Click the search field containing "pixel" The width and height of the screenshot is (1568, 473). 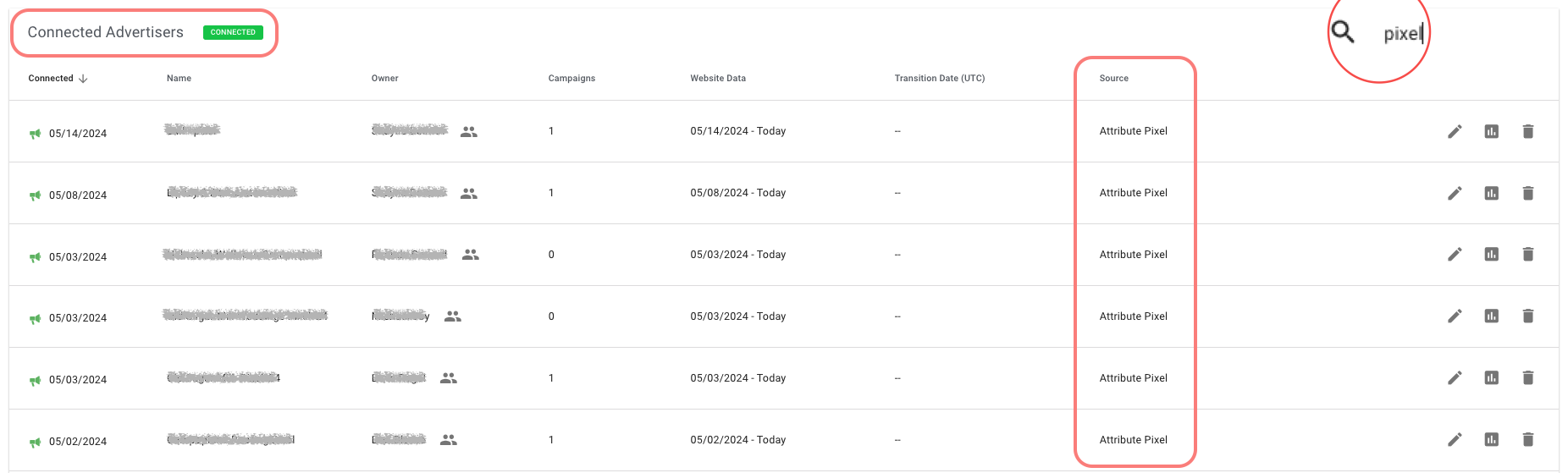point(1403,34)
